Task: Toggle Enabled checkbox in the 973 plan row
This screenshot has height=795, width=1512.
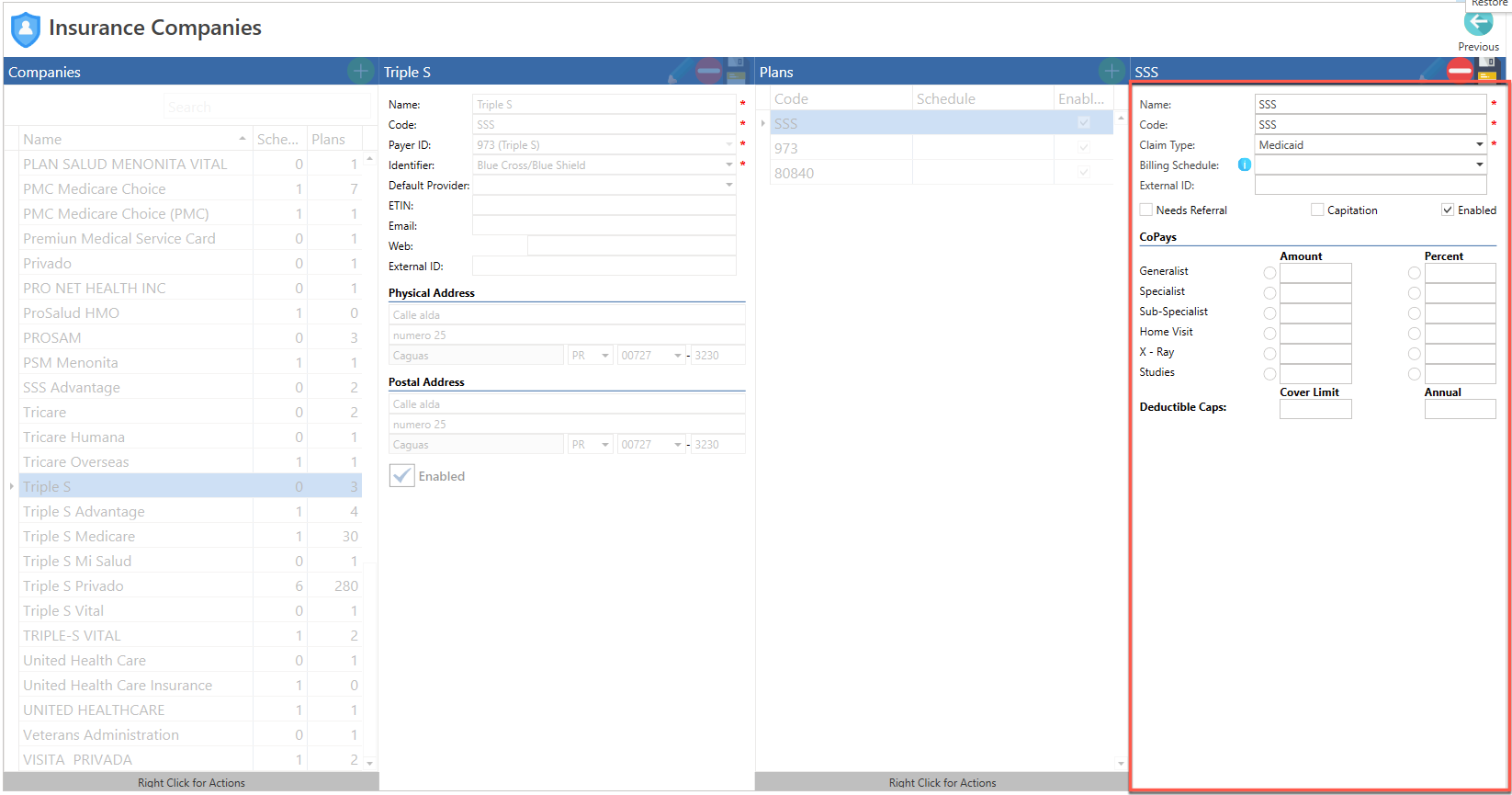Action: [x=1084, y=147]
